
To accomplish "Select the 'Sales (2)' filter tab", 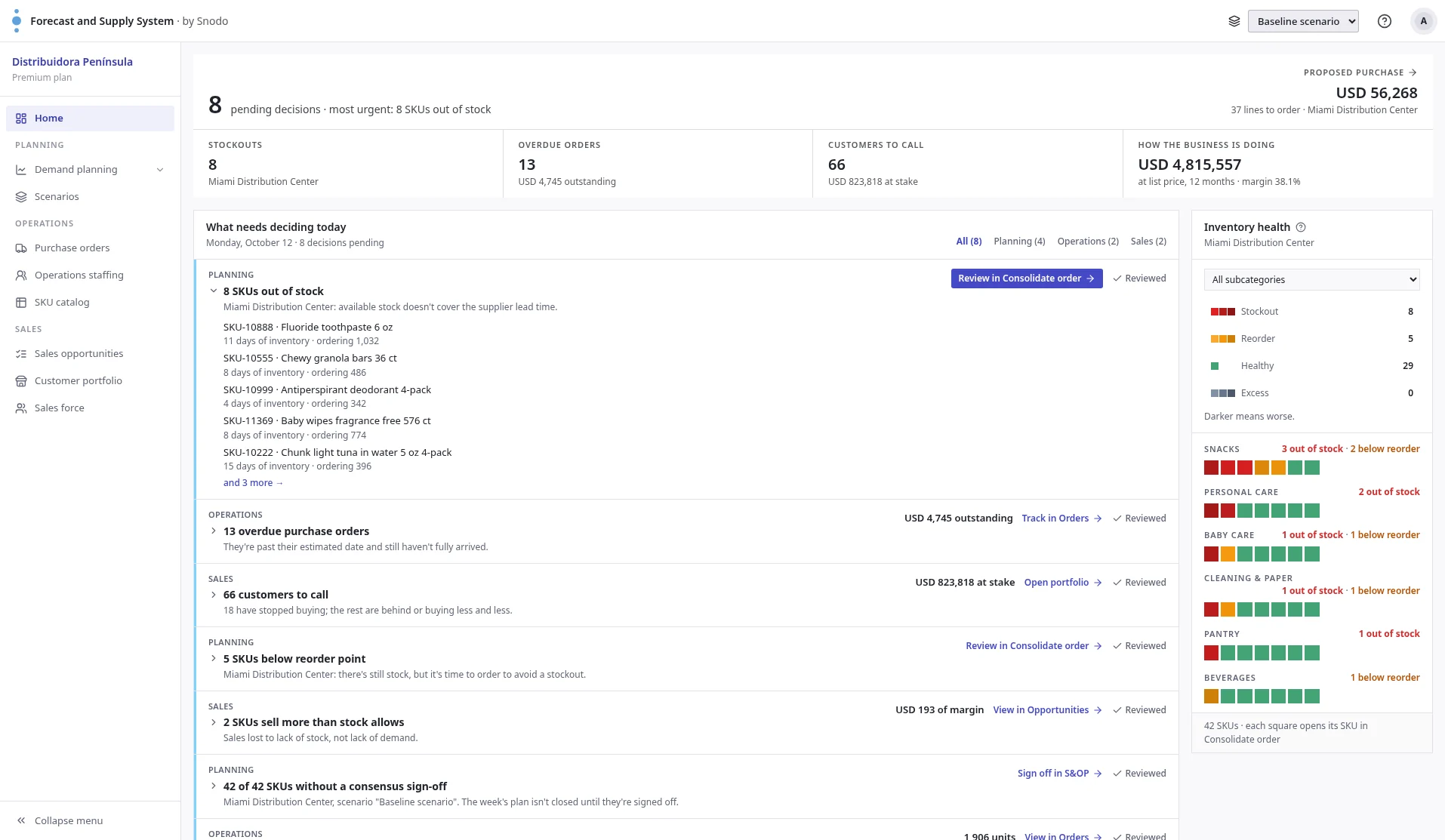I will coord(1148,242).
